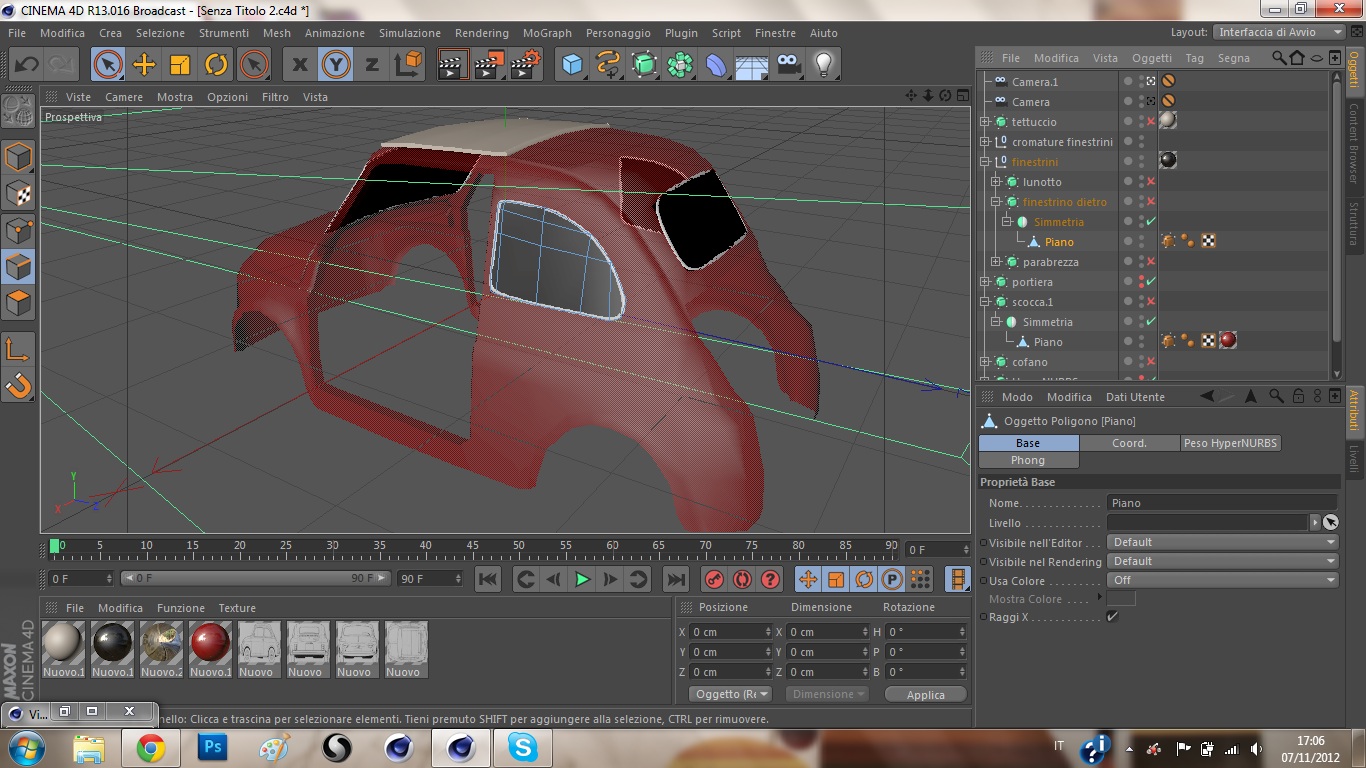
Task: Click the Applica button
Action: 925,695
